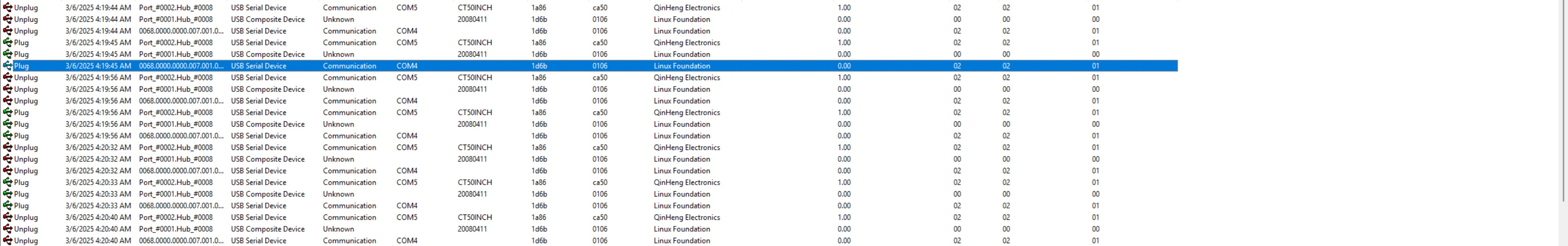The height and width of the screenshot is (246, 1568).
Task: Click the unplug icon of 4:20:32 AM COM4 row
Action: pos(7,170)
